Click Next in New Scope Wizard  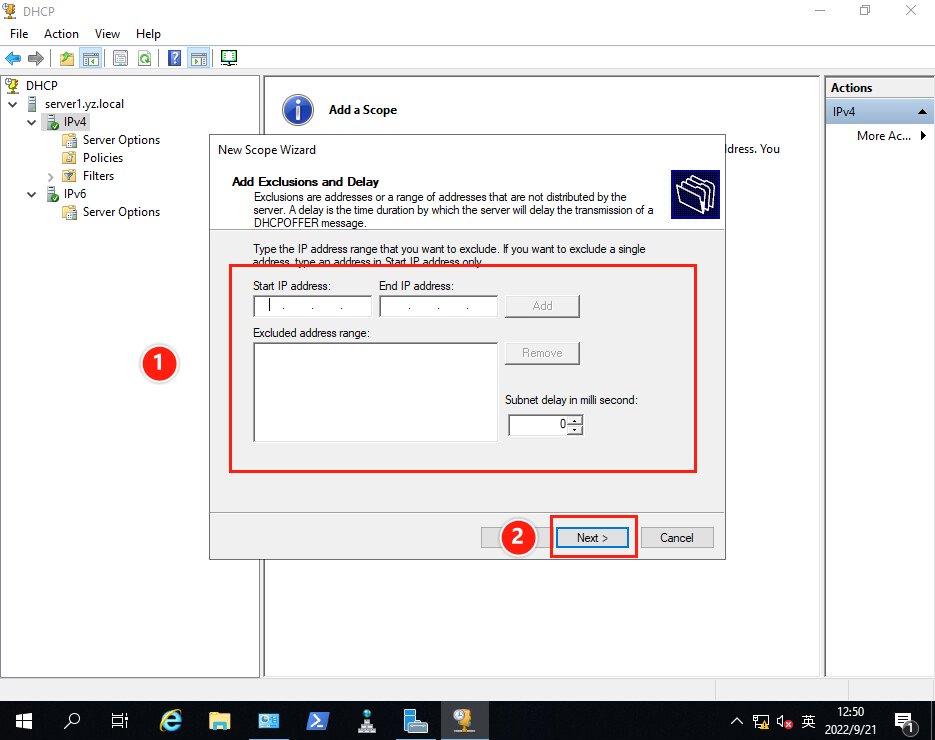(592, 537)
